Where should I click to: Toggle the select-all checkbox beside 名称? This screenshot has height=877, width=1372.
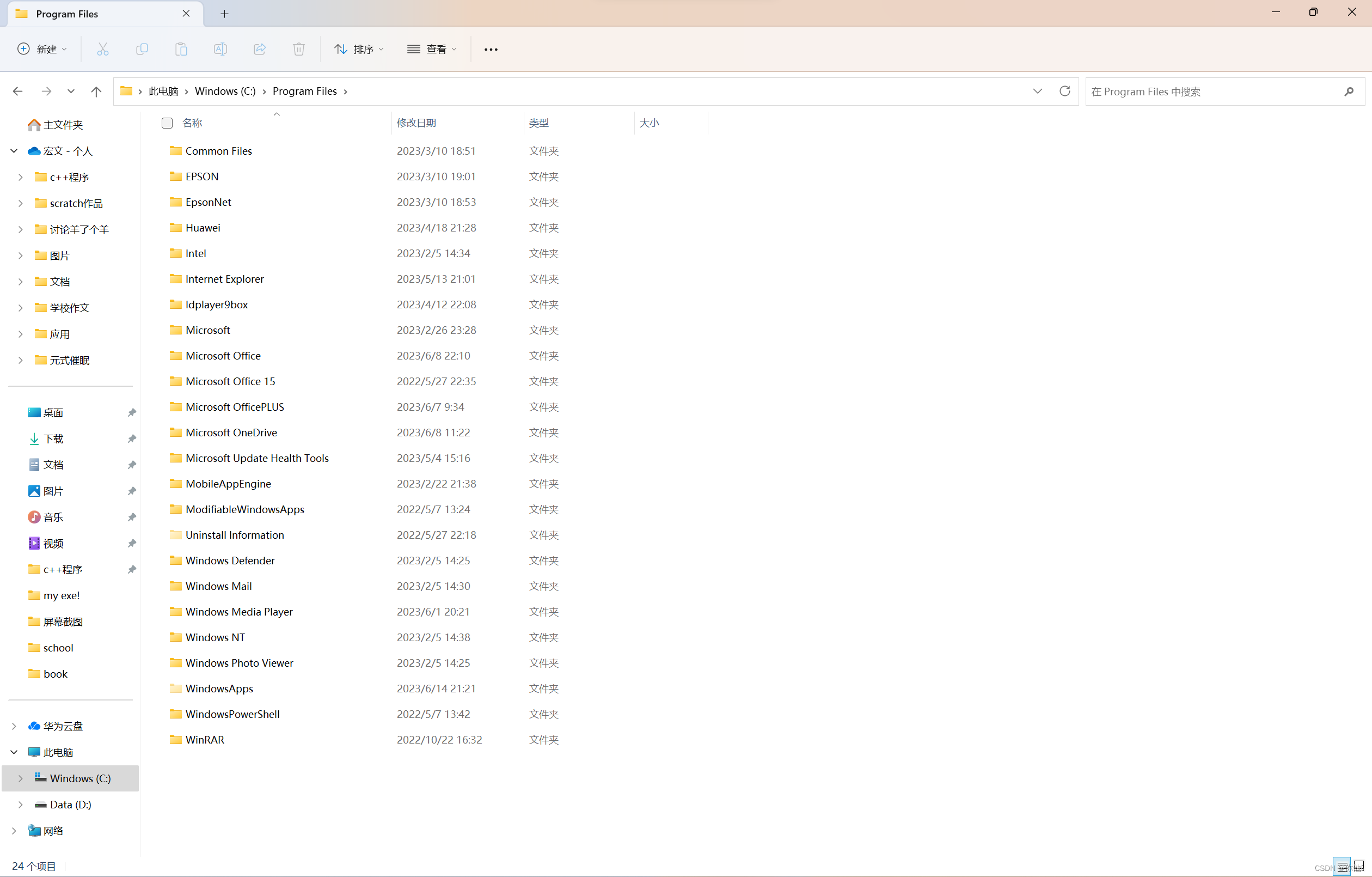(167, 123)
